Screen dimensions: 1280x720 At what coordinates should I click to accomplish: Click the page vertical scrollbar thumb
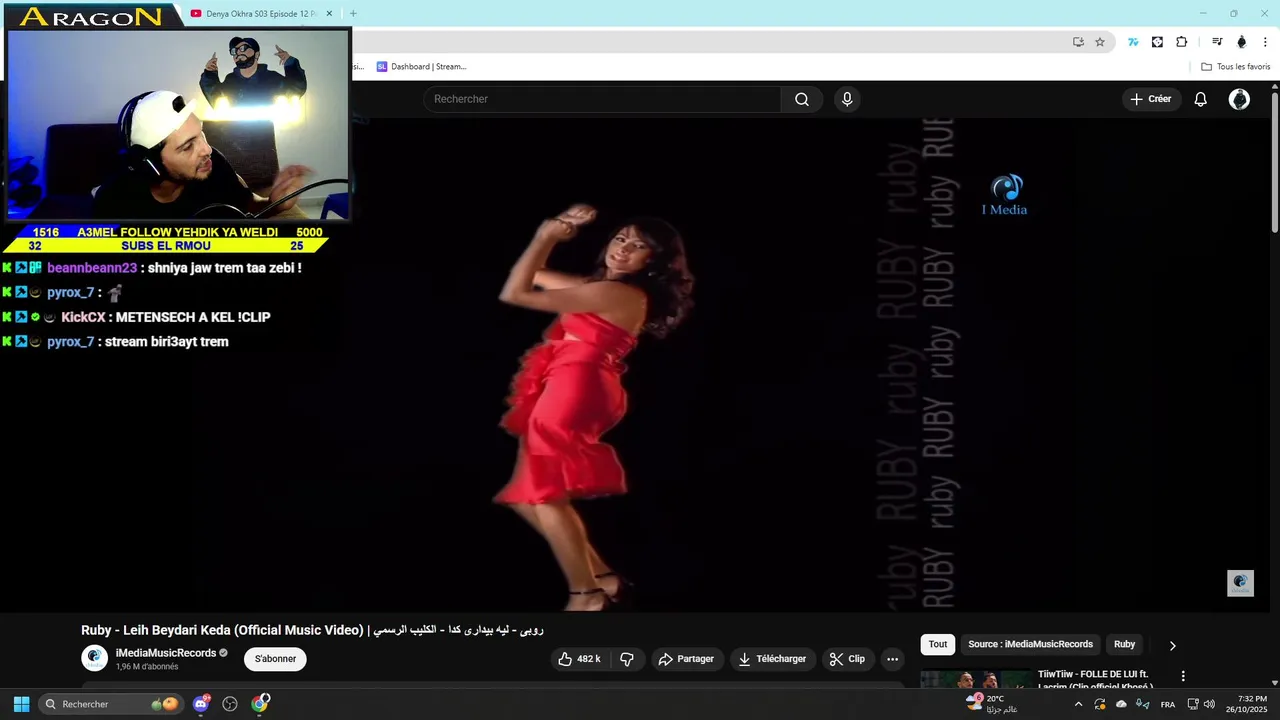tap(1275, 163)
